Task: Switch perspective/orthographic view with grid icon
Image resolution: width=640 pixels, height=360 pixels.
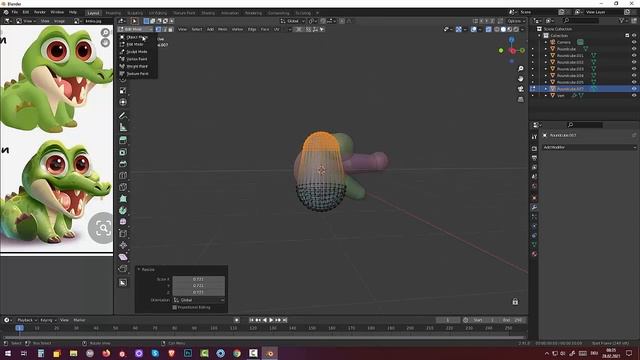Action: pos(520,99)
